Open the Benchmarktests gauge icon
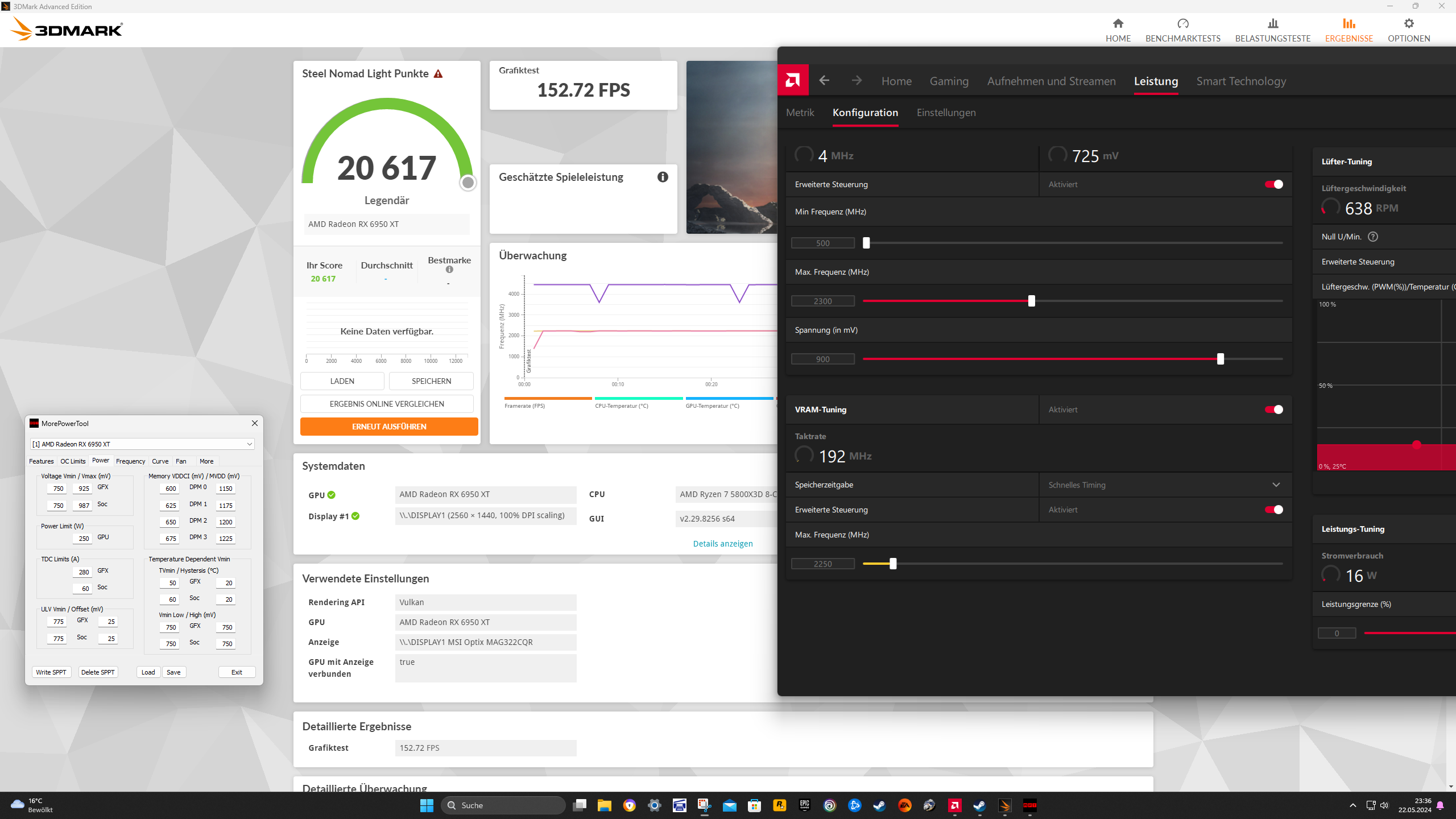 (x=1182, y=24)
